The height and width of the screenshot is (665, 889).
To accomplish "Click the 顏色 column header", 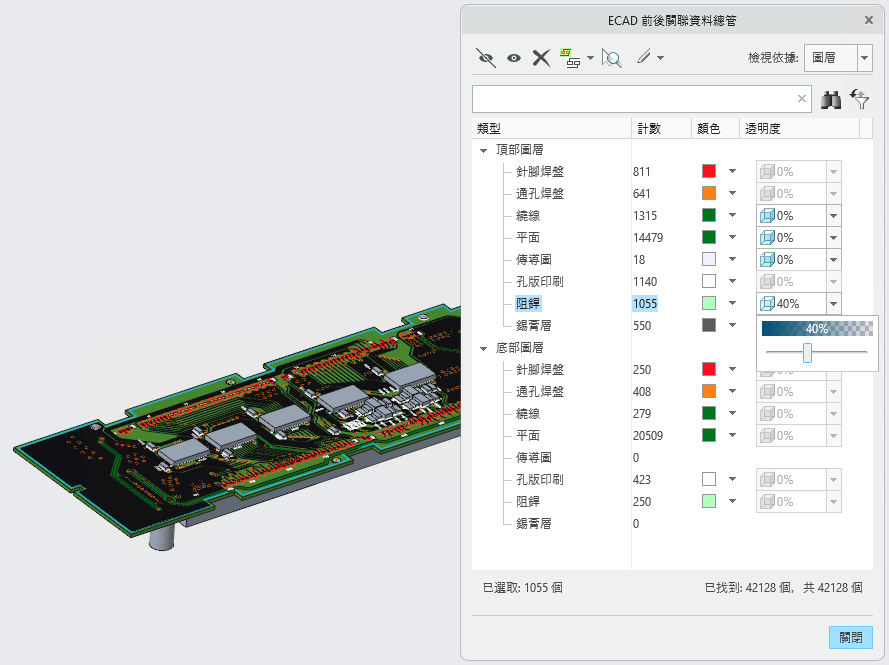I will click(716, 129).
